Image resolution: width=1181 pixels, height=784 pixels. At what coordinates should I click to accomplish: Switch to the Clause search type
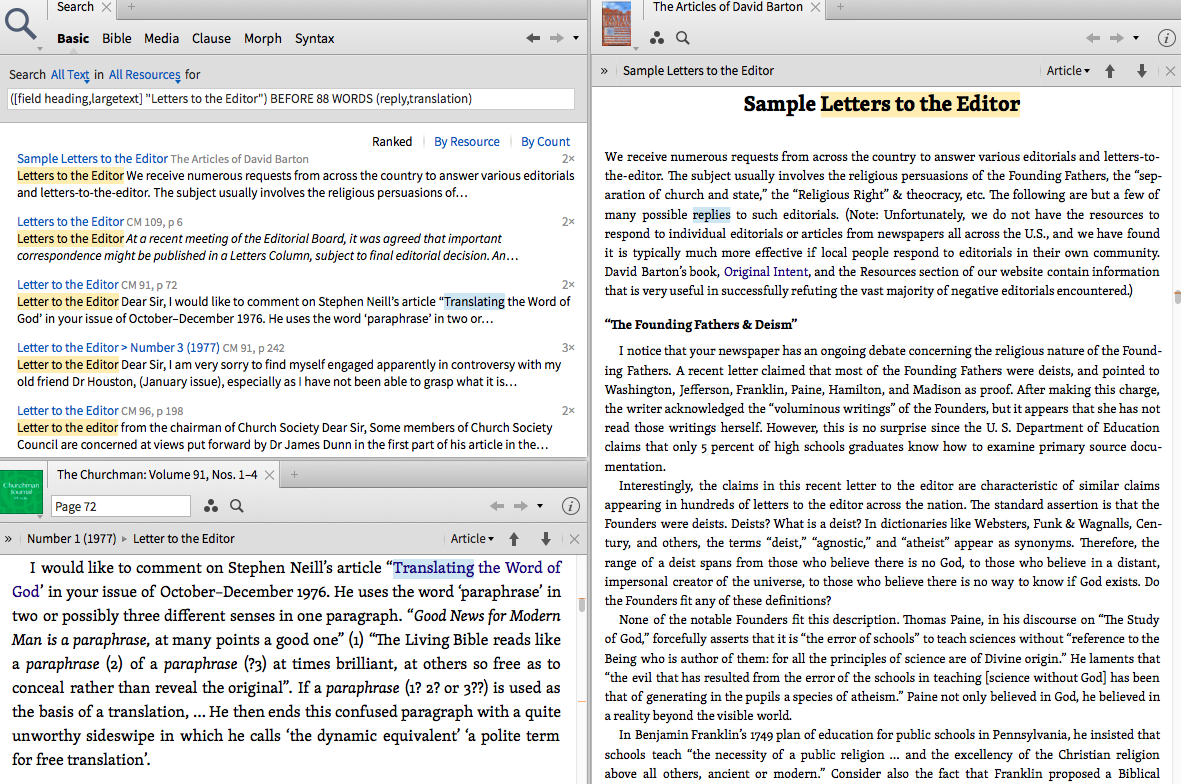pyautogui.click(x=211, y=38)
